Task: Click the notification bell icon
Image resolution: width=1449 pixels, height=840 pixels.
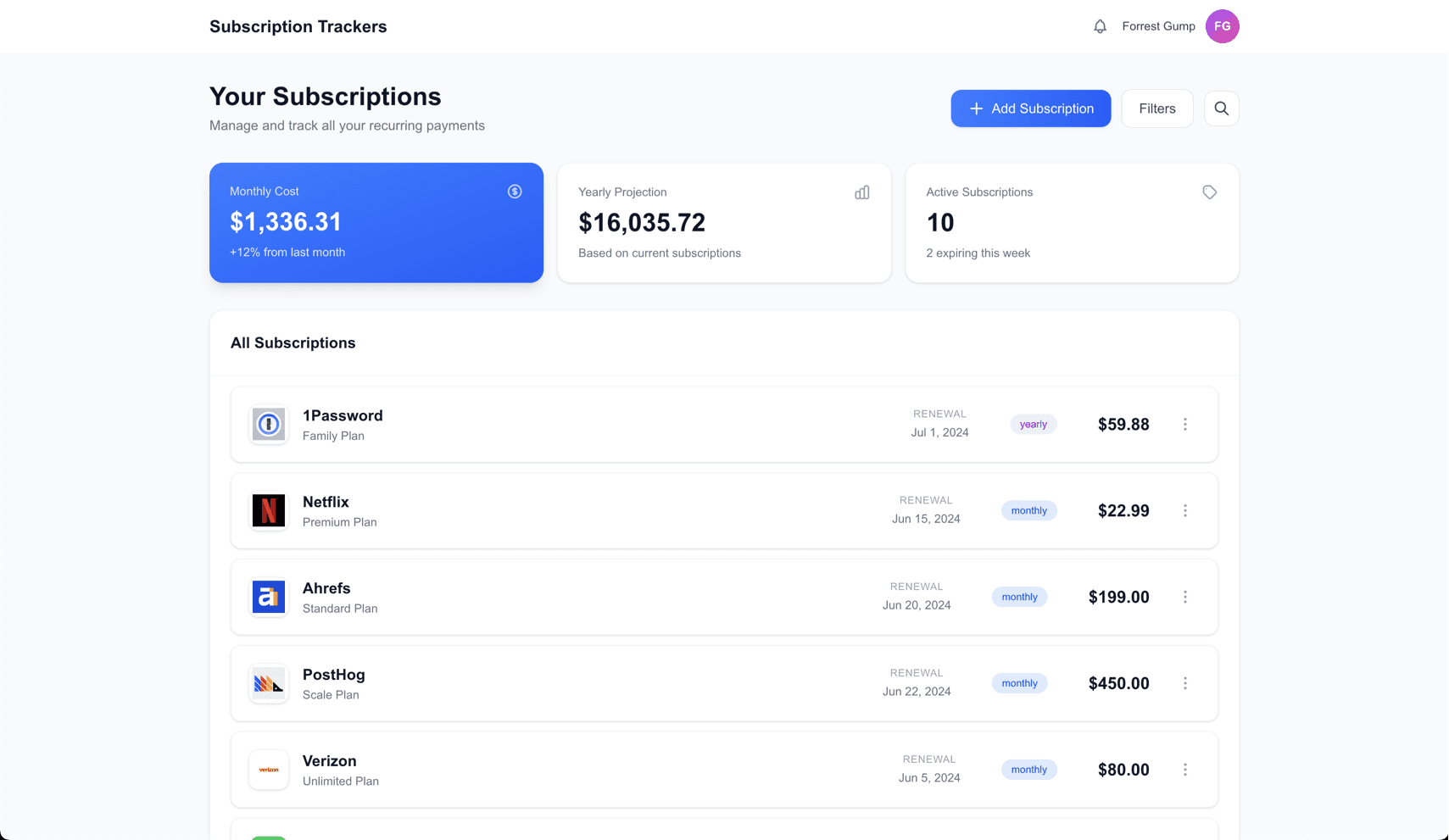Action: tap(1100, 26)
